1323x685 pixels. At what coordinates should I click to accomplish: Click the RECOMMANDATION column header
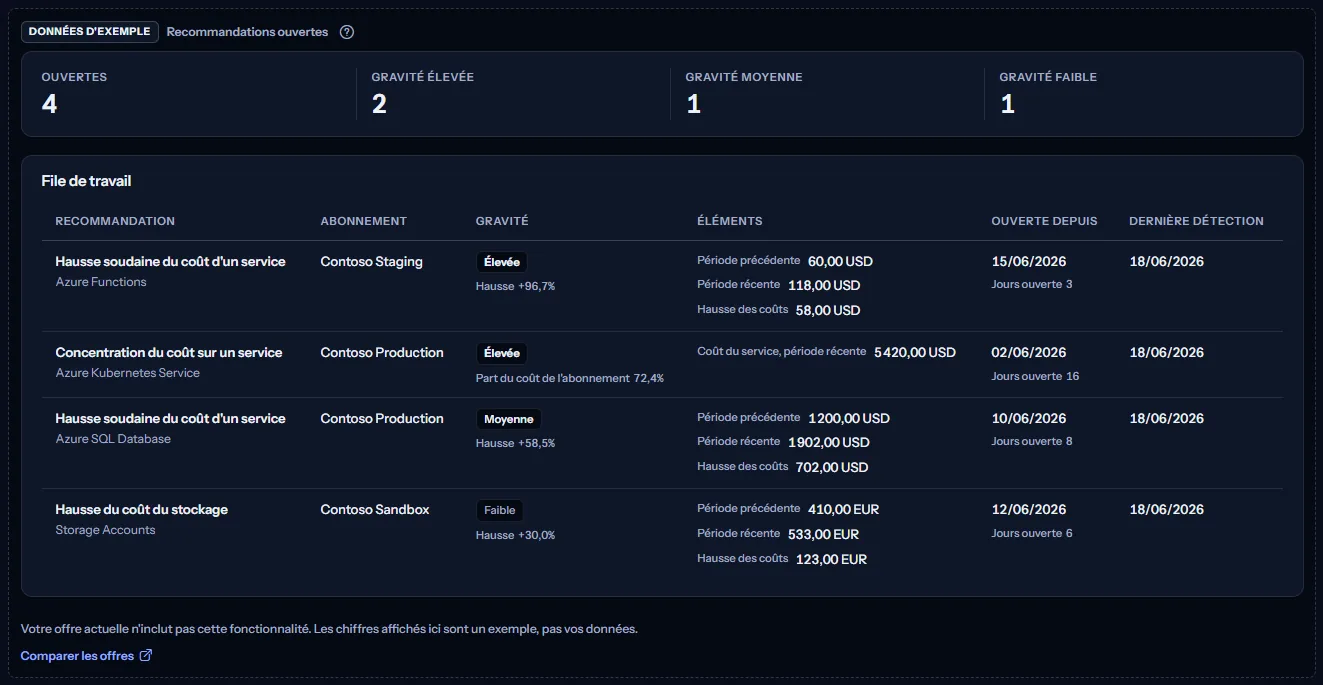click(115, 221)
